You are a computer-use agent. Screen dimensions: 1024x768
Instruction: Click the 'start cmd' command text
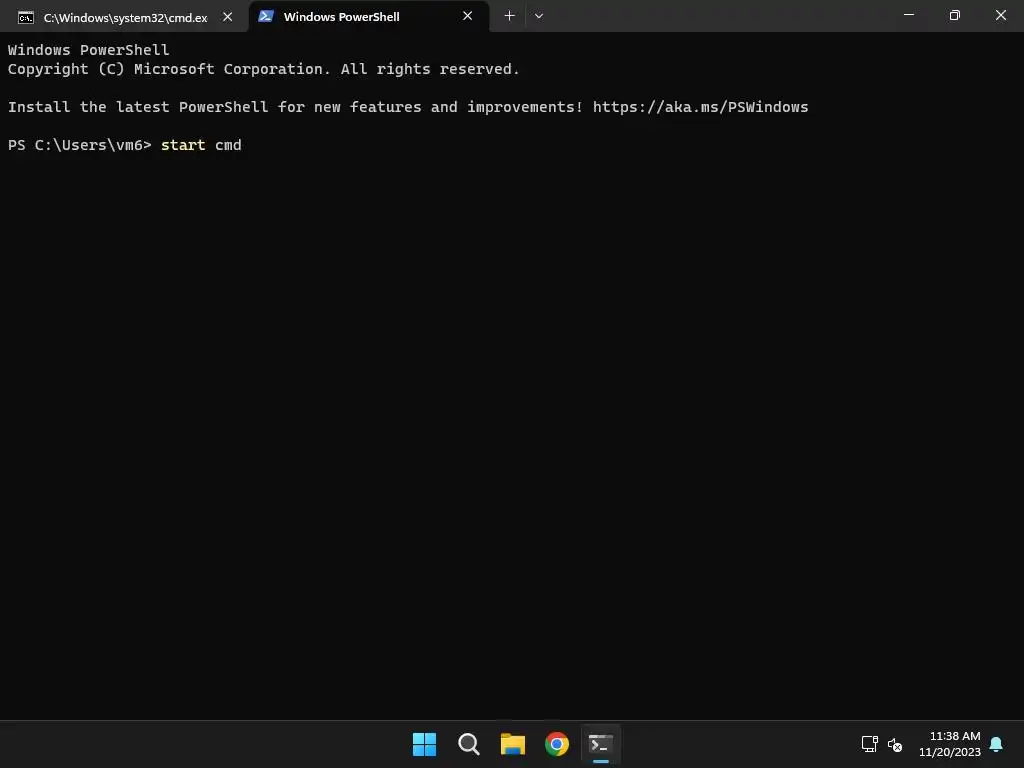[201, 145]
